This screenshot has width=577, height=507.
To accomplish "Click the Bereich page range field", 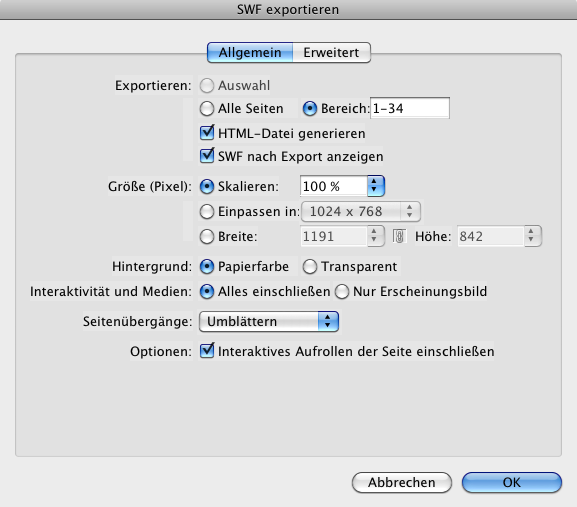I will [x=410, y=108].
